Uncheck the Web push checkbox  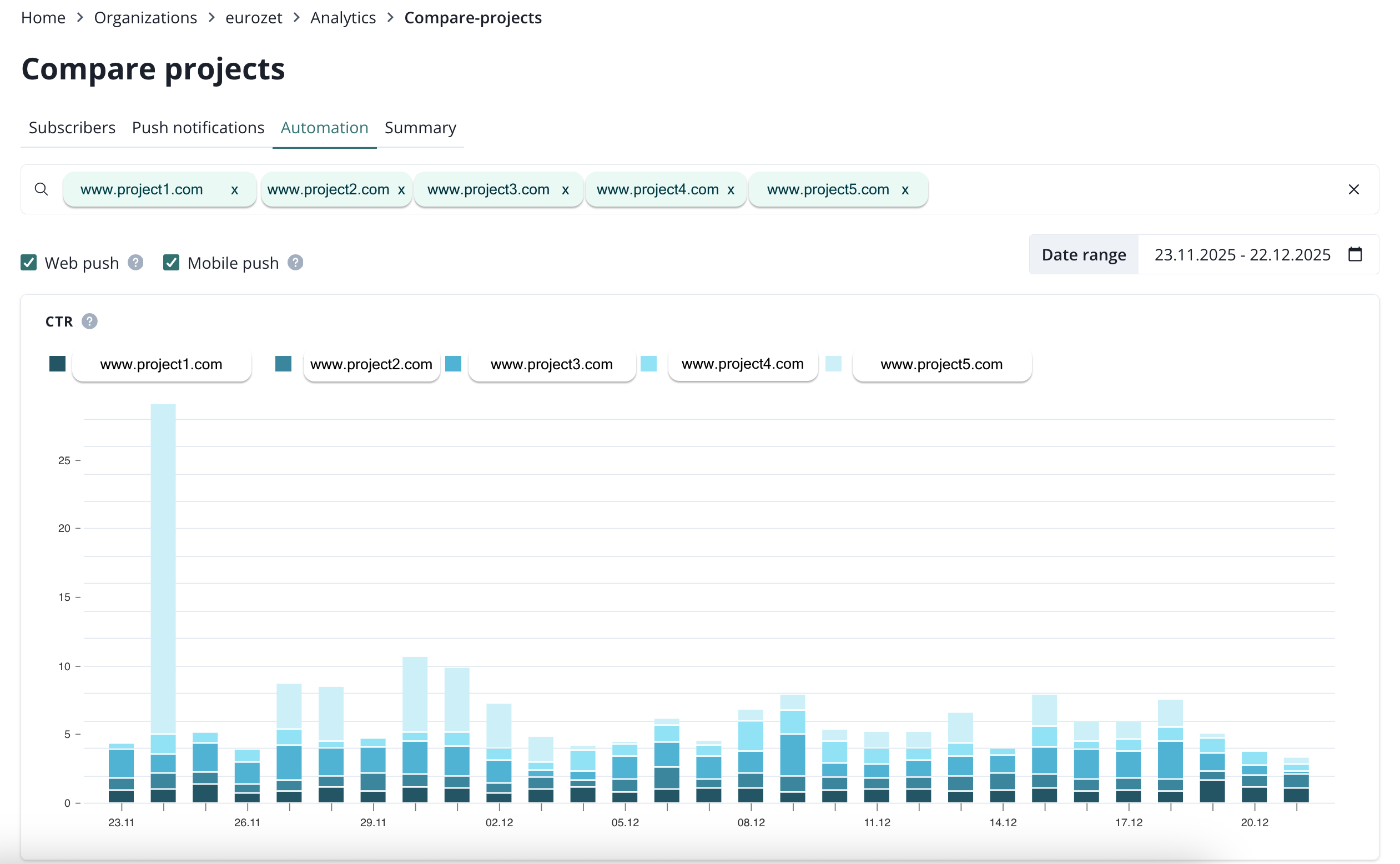click(x=28, y=263)
